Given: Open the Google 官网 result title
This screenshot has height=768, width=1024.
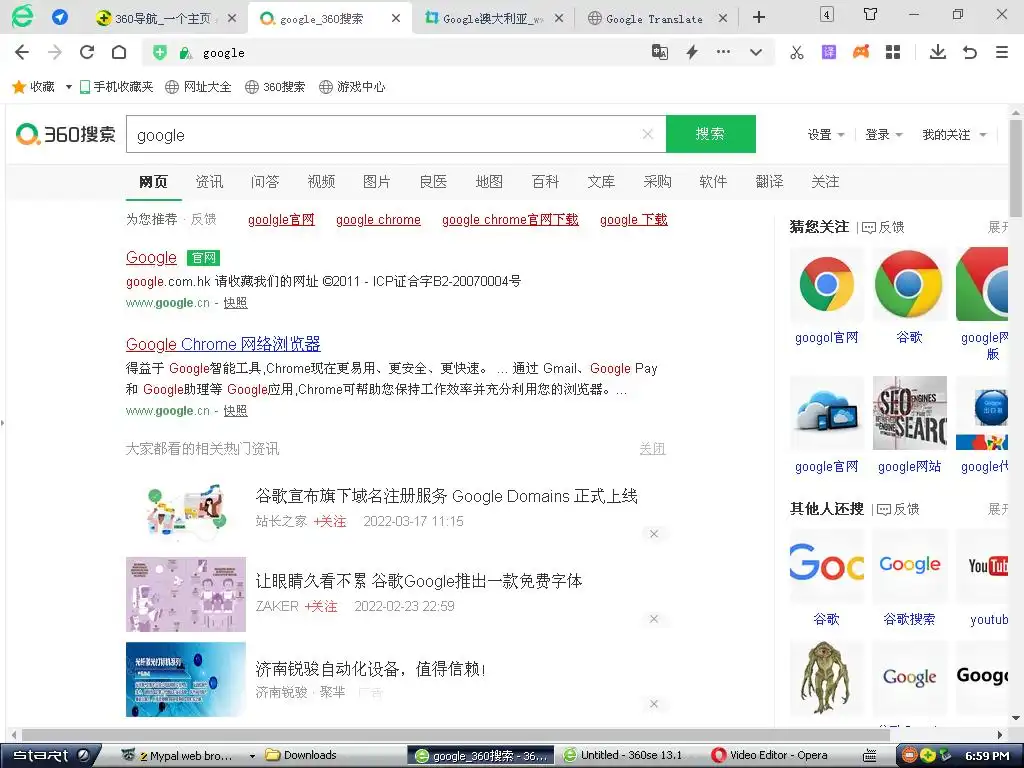Looking at the screenshot, I should pyautogui.click(x=151, y=257).
